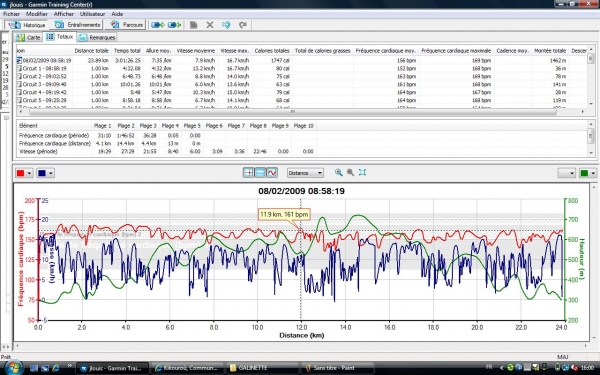
Task: Open the Fichier menu
Action: 11,14
